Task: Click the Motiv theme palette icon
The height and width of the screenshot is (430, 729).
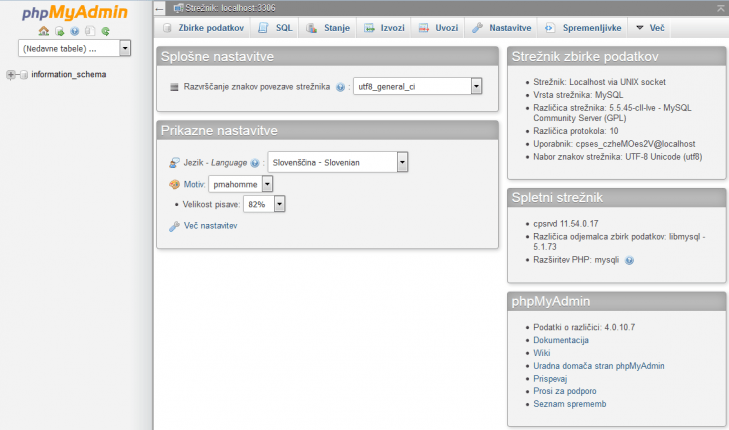Action: point(174,185)
